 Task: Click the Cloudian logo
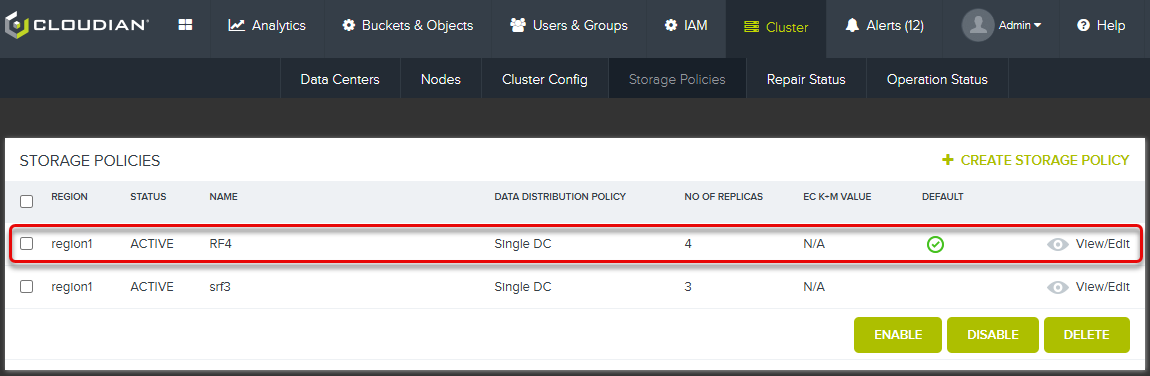click(77, 26)
